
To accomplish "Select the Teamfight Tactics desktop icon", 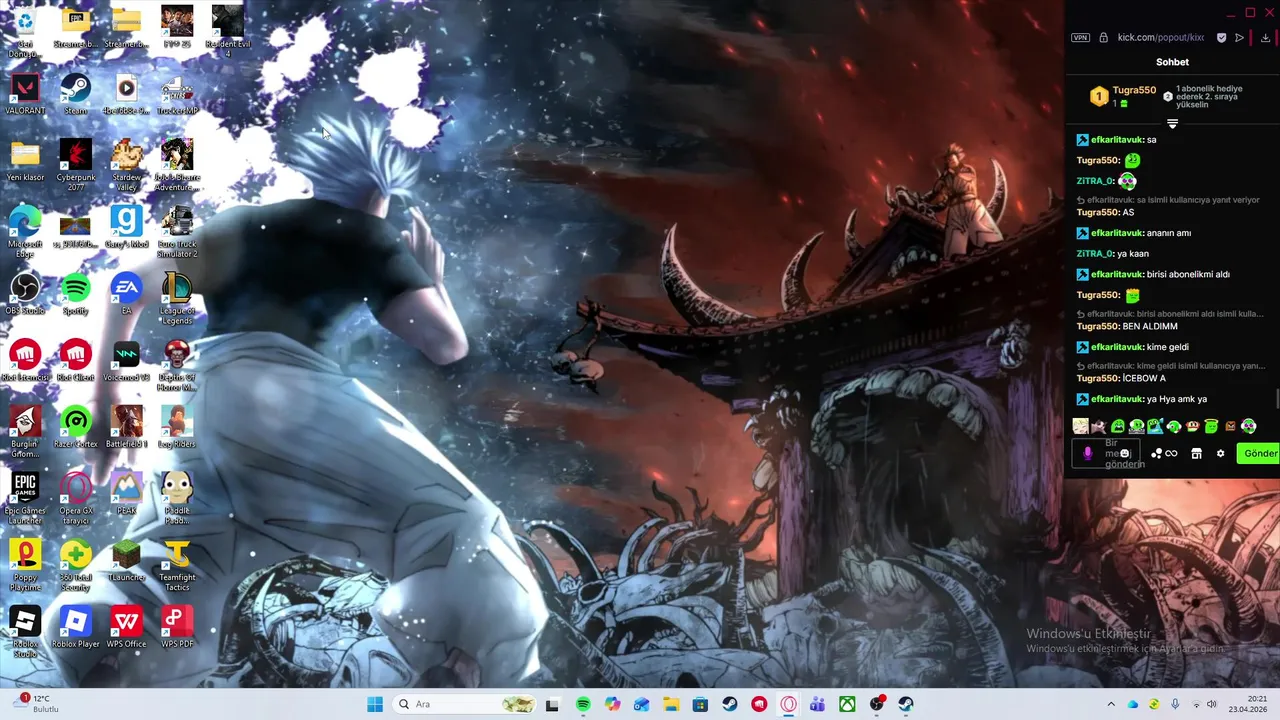I will [x=177, y=565].
